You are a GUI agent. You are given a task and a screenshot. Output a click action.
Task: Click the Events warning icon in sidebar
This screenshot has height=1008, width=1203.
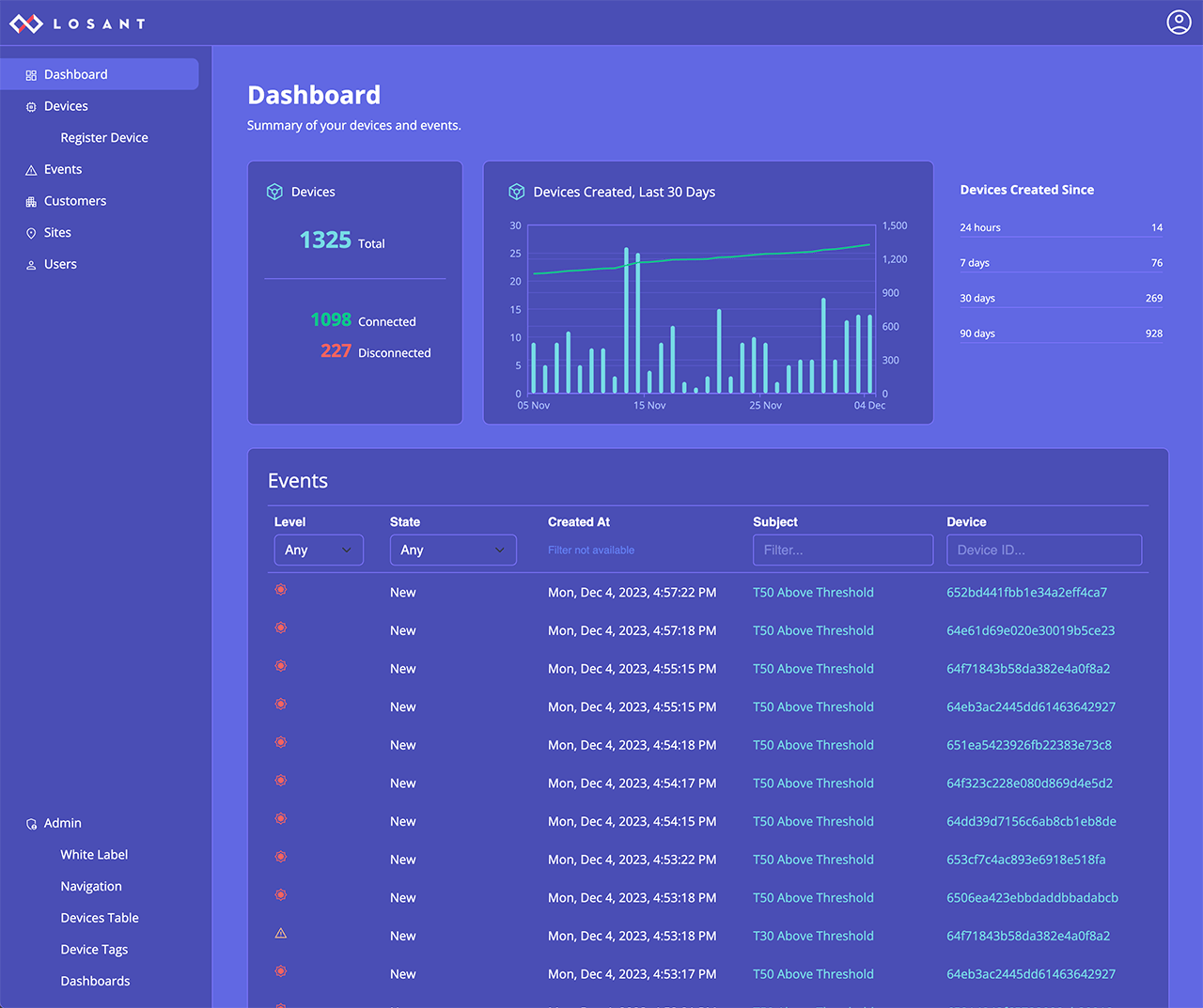tap(31, 168)
